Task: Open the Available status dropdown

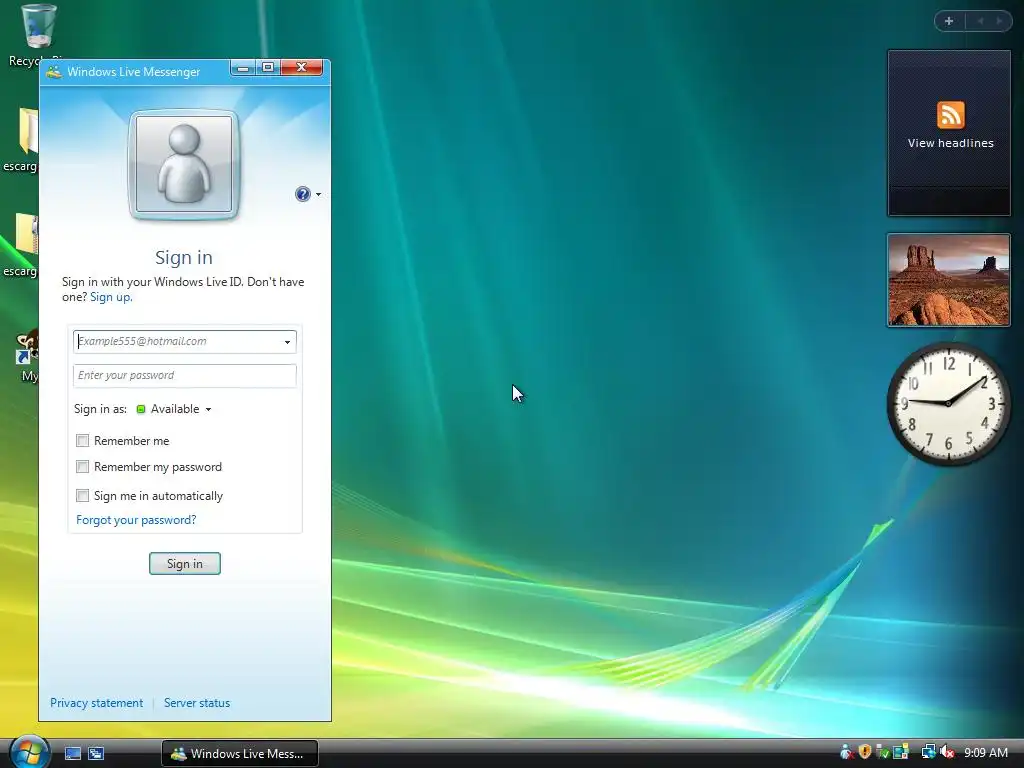Action: tap(174, 409)
